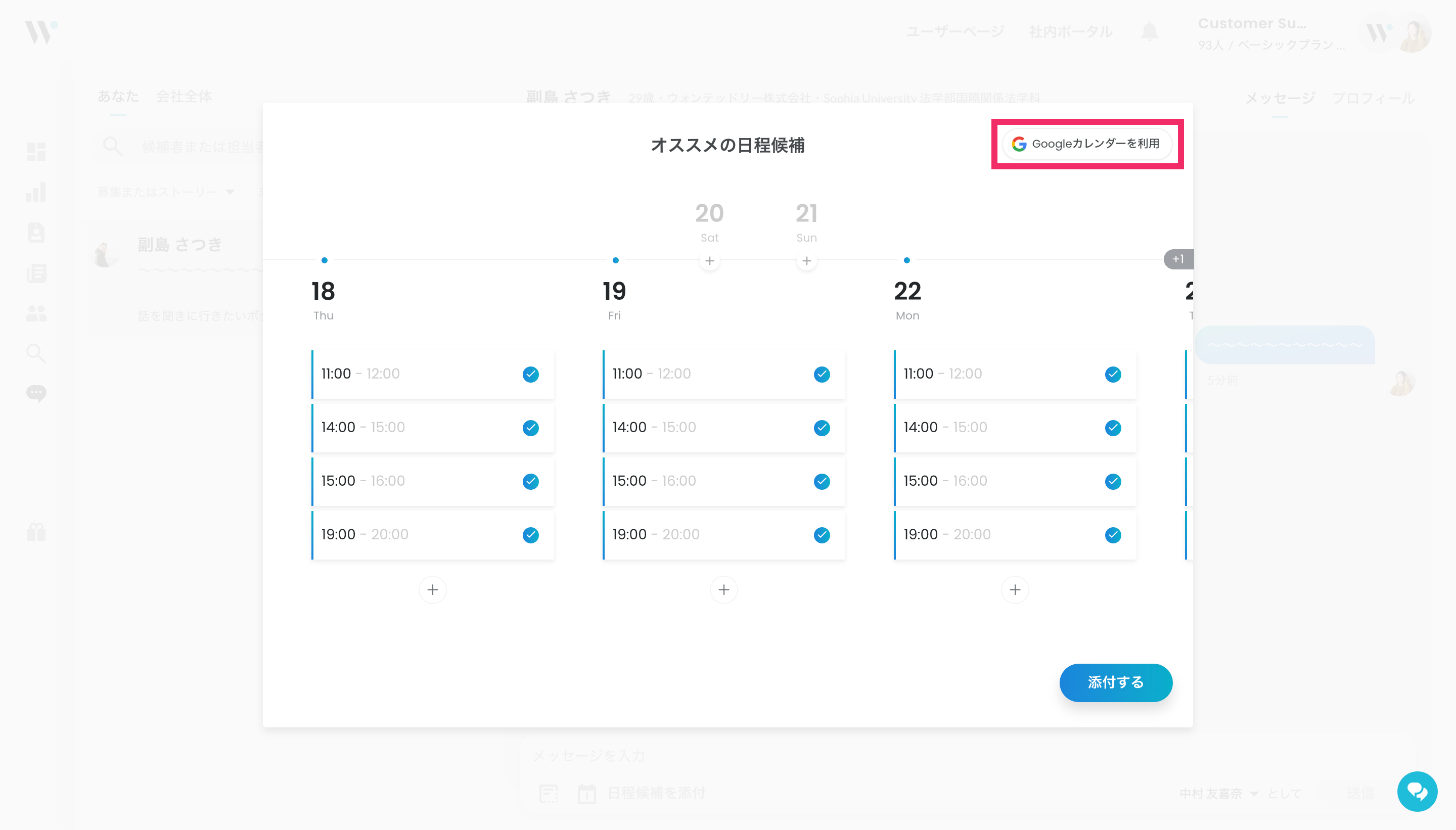Add Sunday 21 to the schedule
The height and width of the screenshot is (830, 1456).
(806, 261)
